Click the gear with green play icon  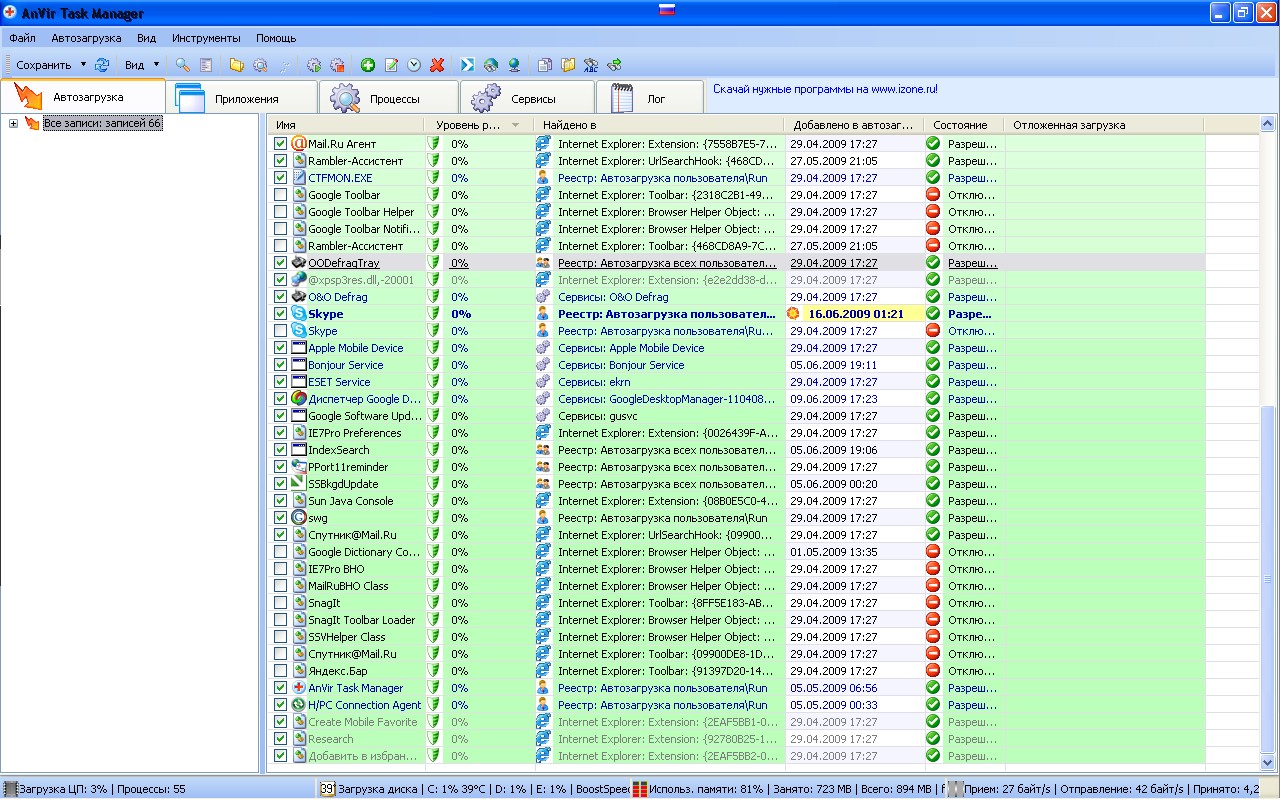pyautogui.click(x=314, y=65)
